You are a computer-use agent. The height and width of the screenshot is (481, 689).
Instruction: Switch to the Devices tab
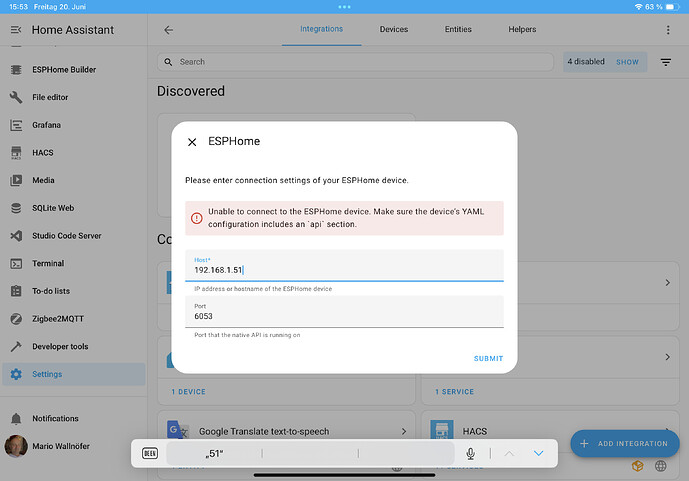coord(394,29)
